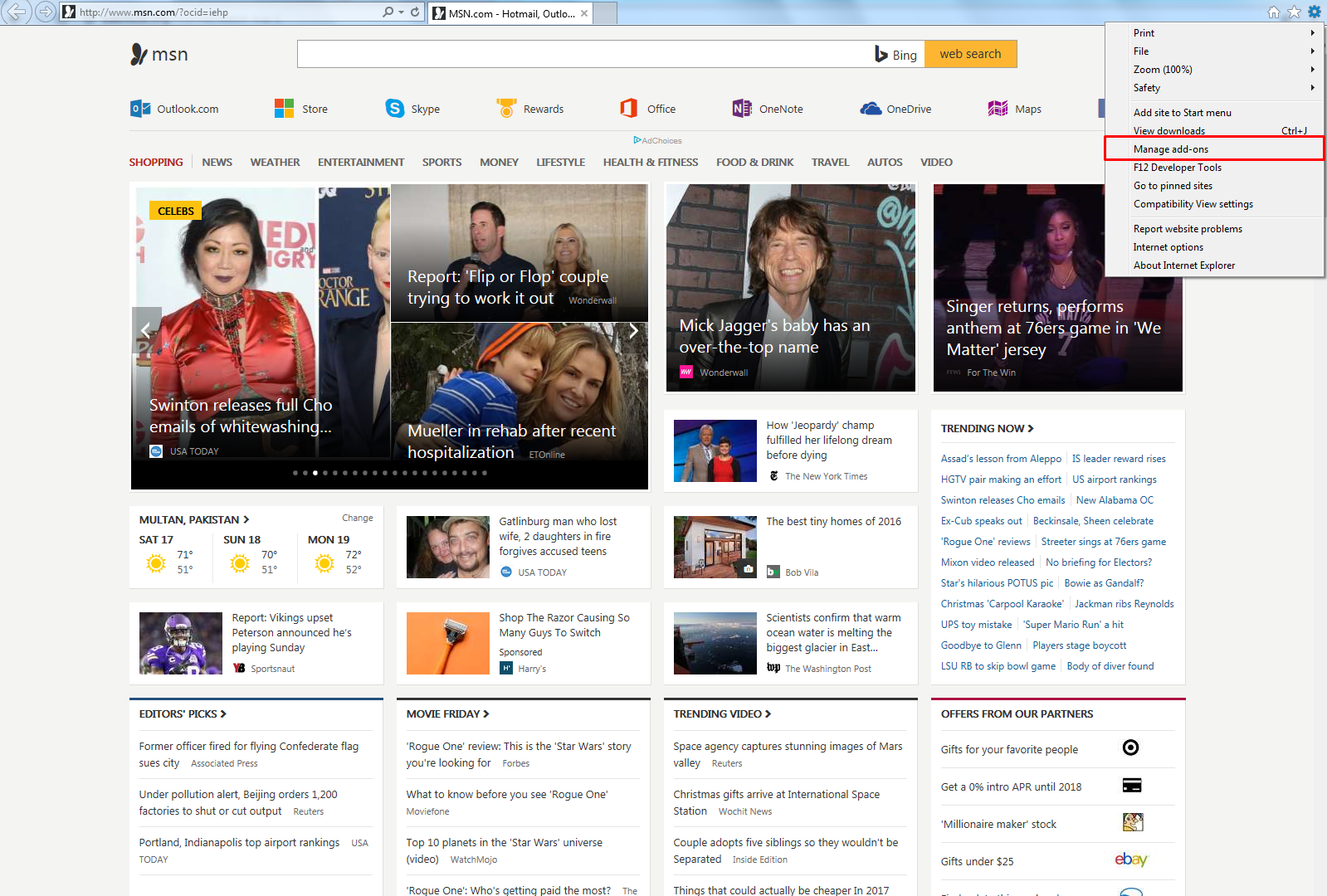Choose Internet options in the Tools menu
Viewport: 1327px width, 896px height.
click(x=1214, y=247)
